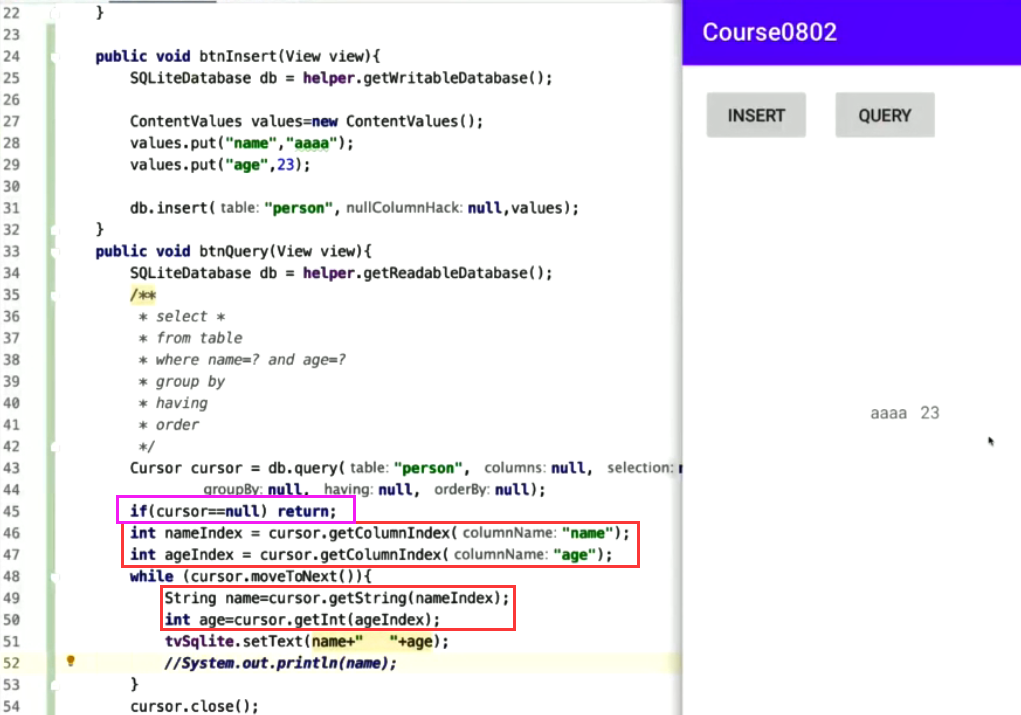Click the yellow lightbulb intention icon
1021x715 pixels.
tap(71, 662)
